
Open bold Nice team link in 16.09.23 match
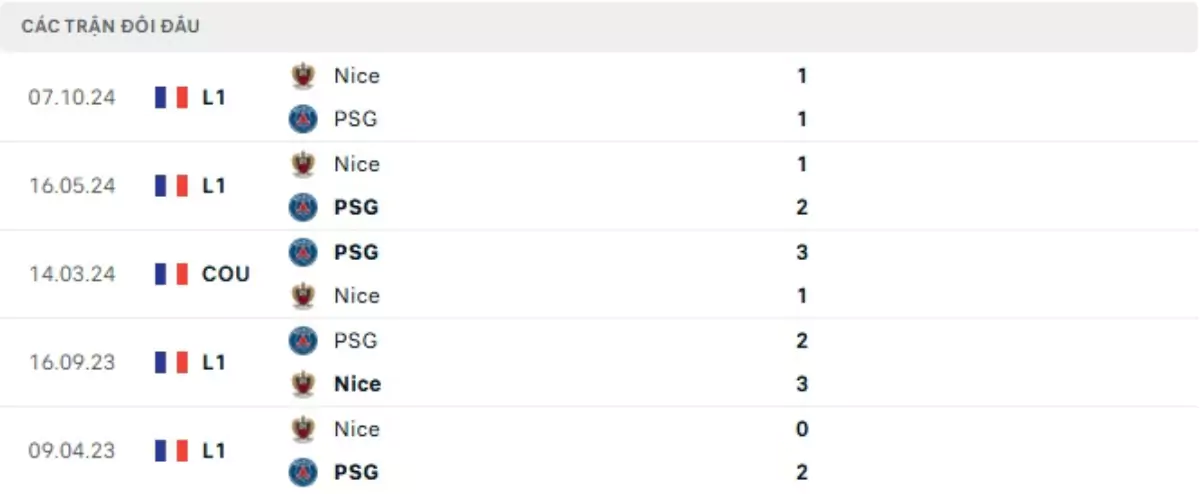tap(357, 384)
